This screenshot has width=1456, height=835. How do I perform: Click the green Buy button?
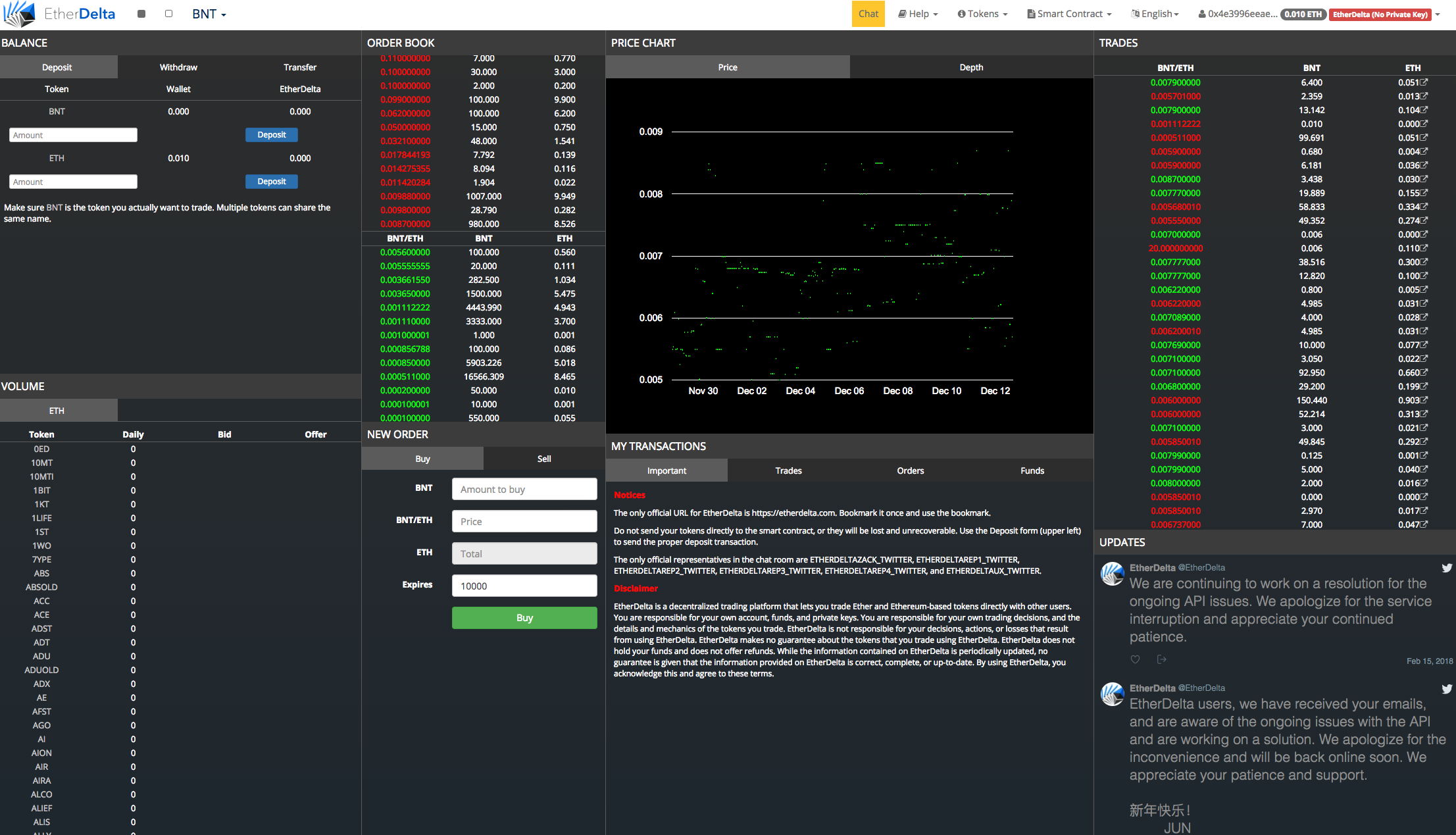click(524, 618)
